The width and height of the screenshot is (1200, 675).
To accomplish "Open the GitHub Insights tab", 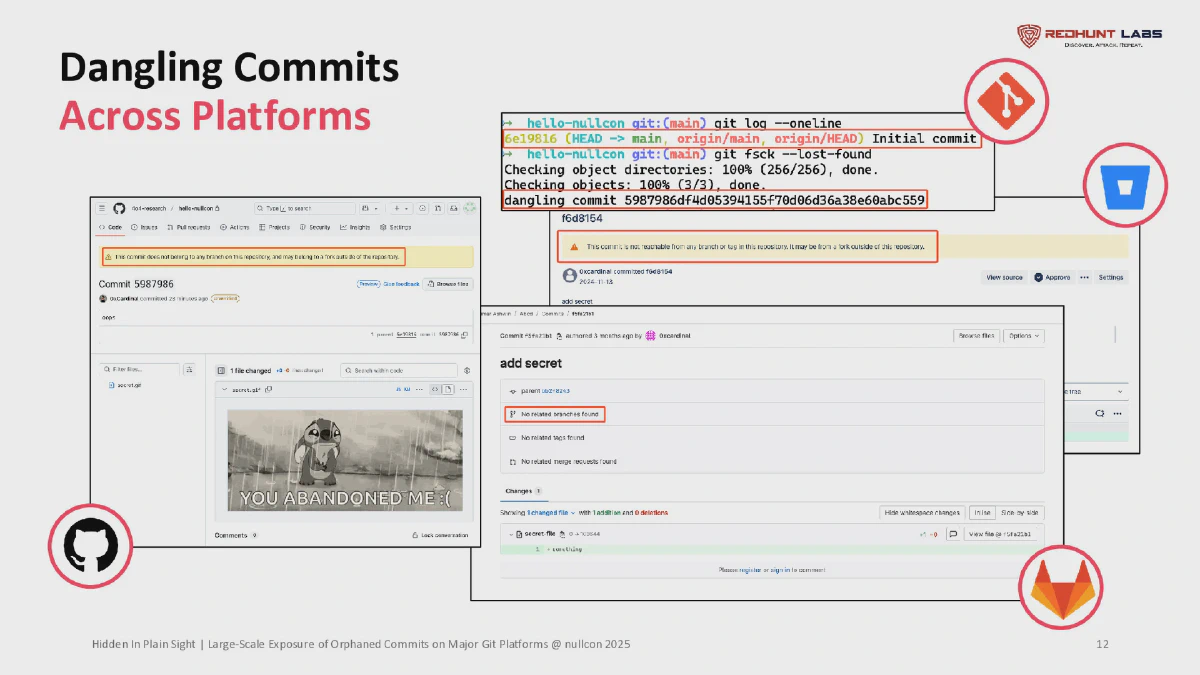I will click(x=354, y=227).
